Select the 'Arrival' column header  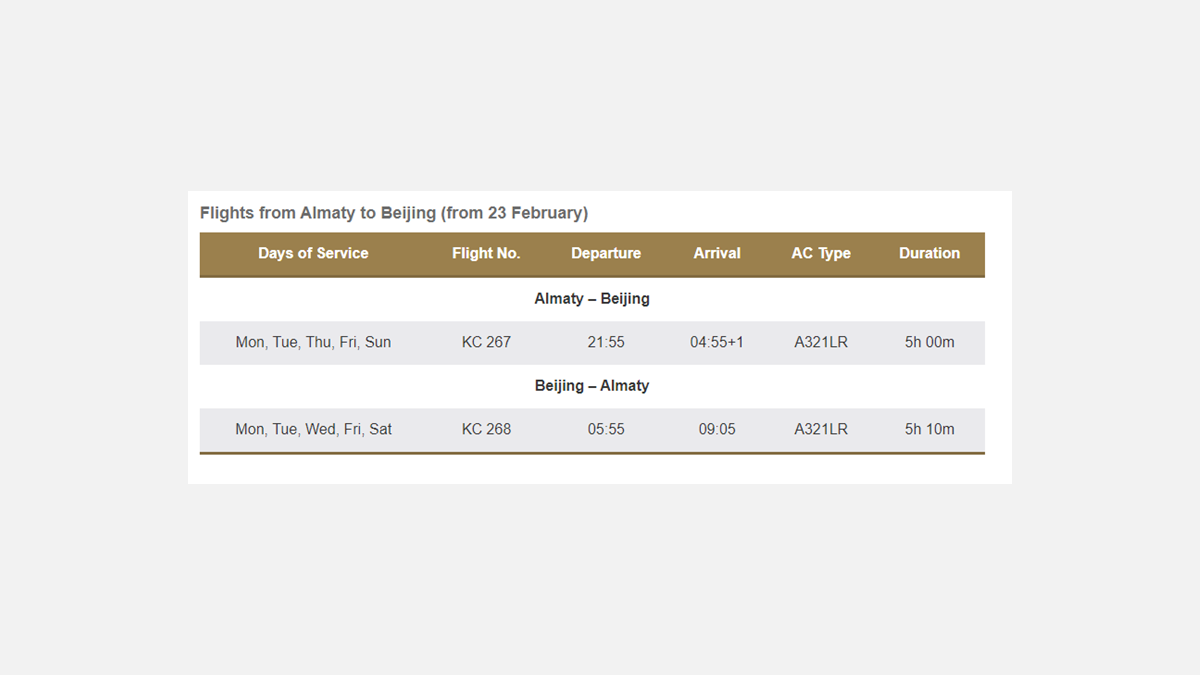click(717, 254)
